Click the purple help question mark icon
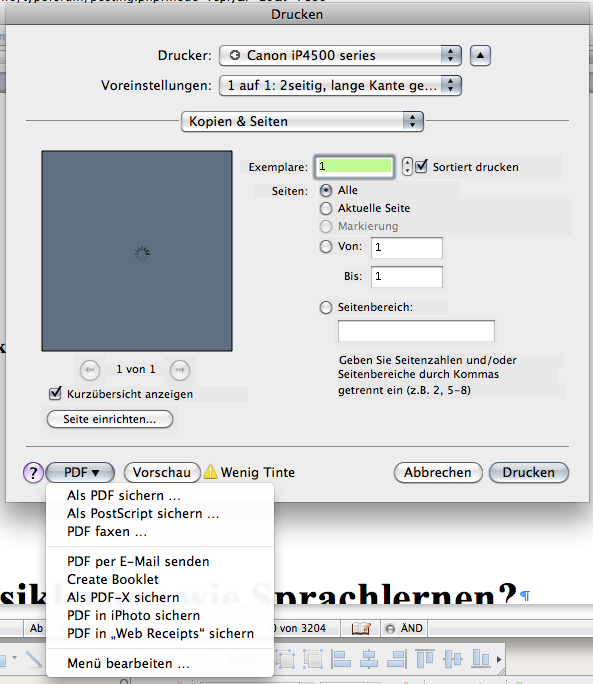The image size is (593, 684). (33, 472)
